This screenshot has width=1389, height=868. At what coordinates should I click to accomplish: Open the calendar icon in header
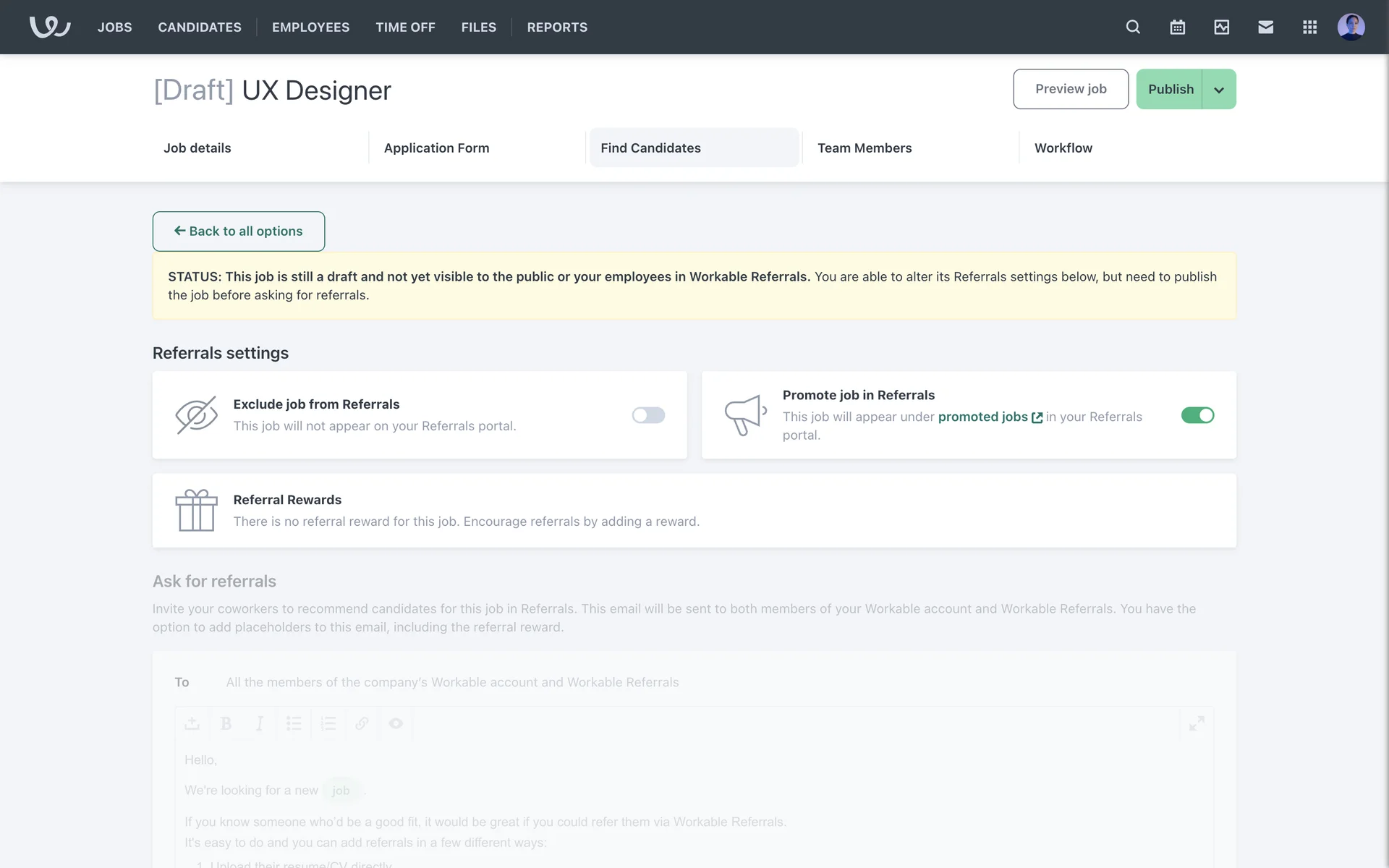pos(1177,27)
